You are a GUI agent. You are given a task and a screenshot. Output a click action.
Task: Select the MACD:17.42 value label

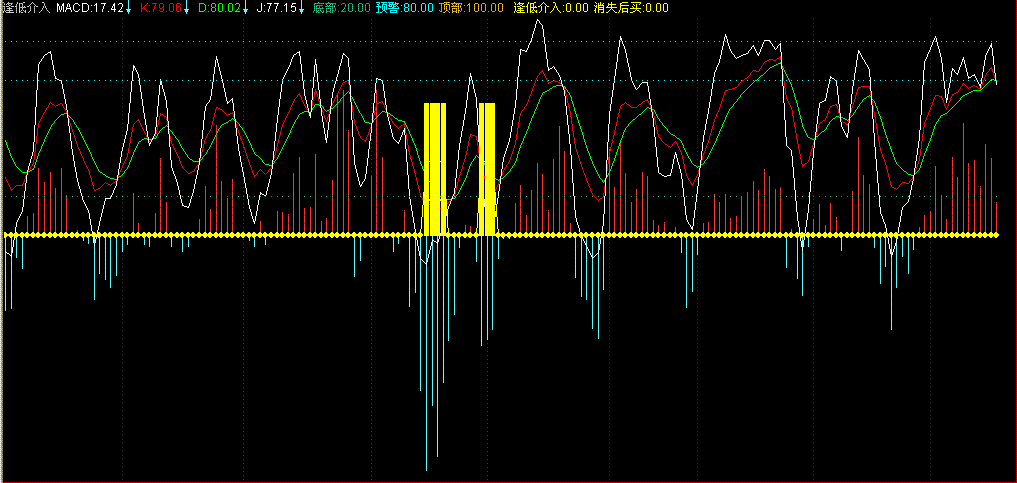pyautogui.click(x=90, y=8)
